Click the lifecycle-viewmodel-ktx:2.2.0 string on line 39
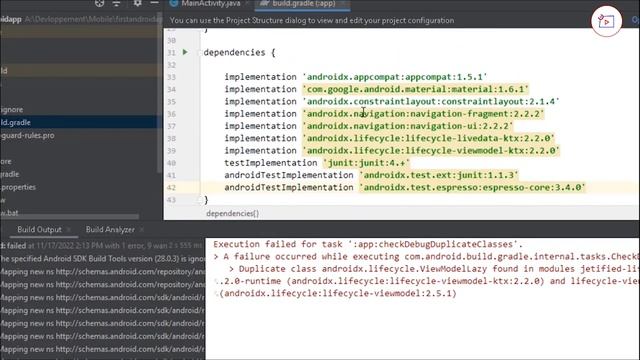 (x=431, y=150)
